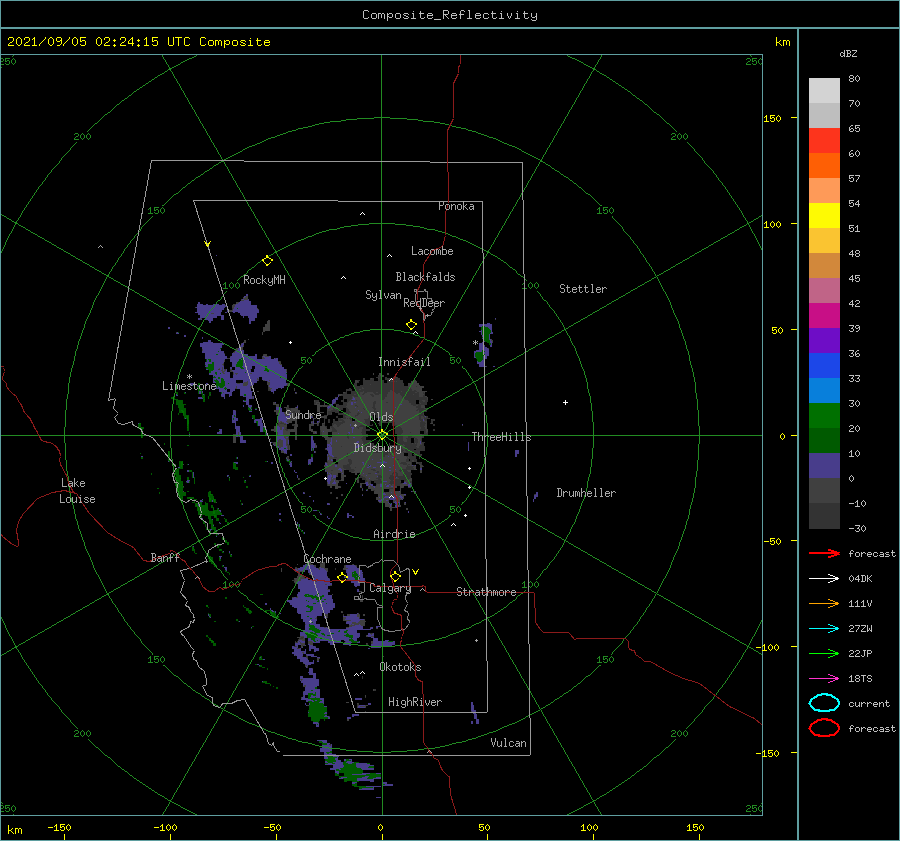
Task: Click the red forecast ellipse icon
Action: [x=824, y=728]
